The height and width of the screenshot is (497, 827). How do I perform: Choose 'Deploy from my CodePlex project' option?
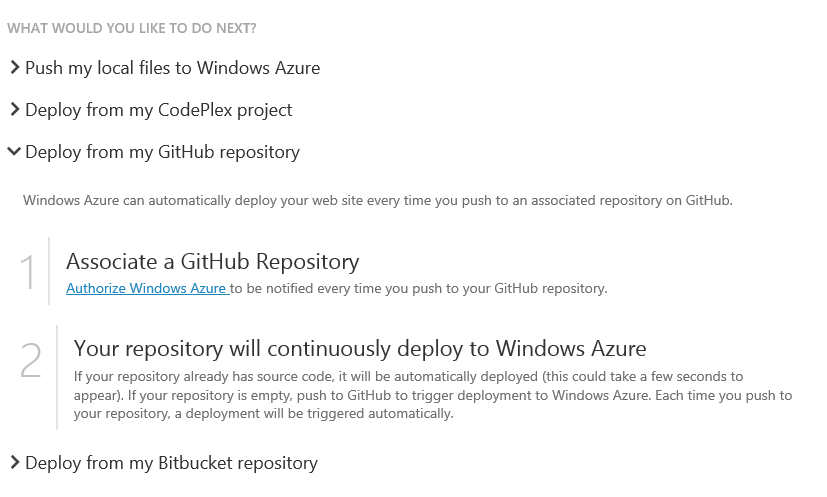[x=158, y=110]
